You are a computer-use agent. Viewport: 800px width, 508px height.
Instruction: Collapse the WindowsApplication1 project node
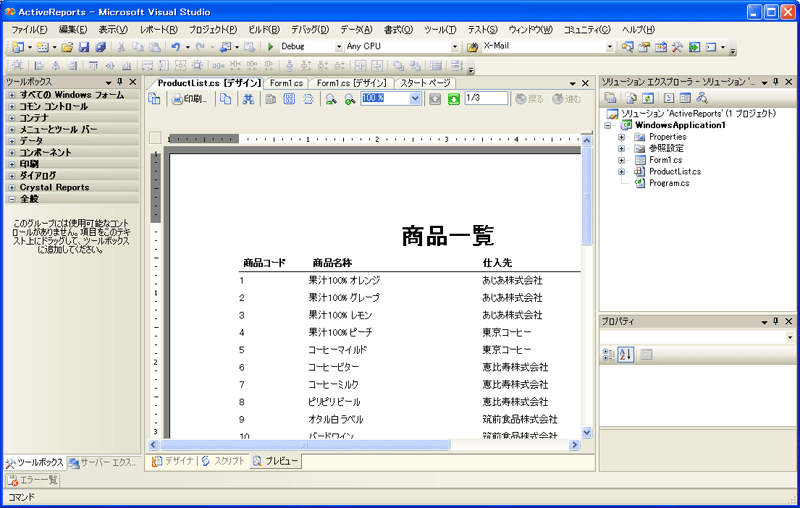pos(608,125)
